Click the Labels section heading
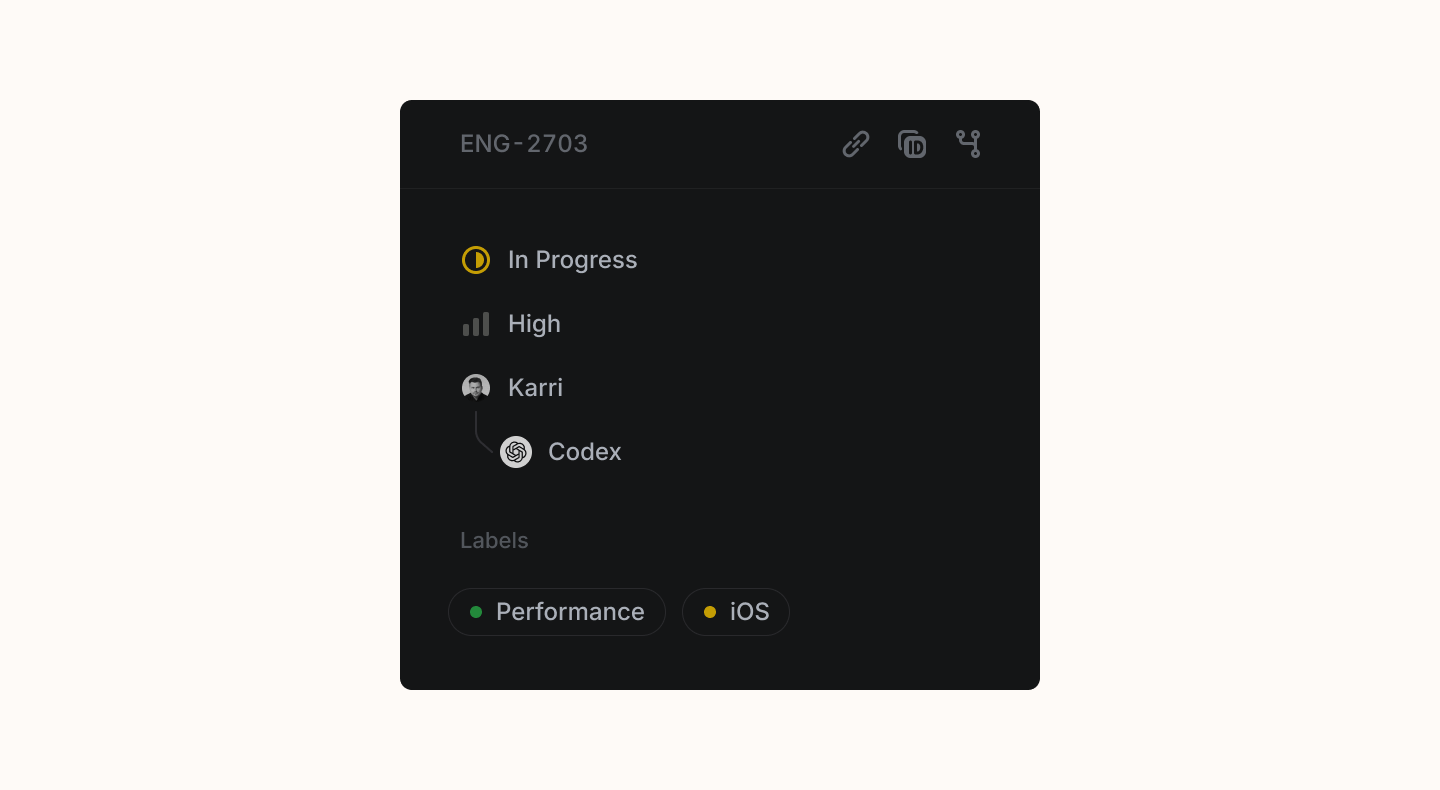1440x790 pixels. coord(494,541)
